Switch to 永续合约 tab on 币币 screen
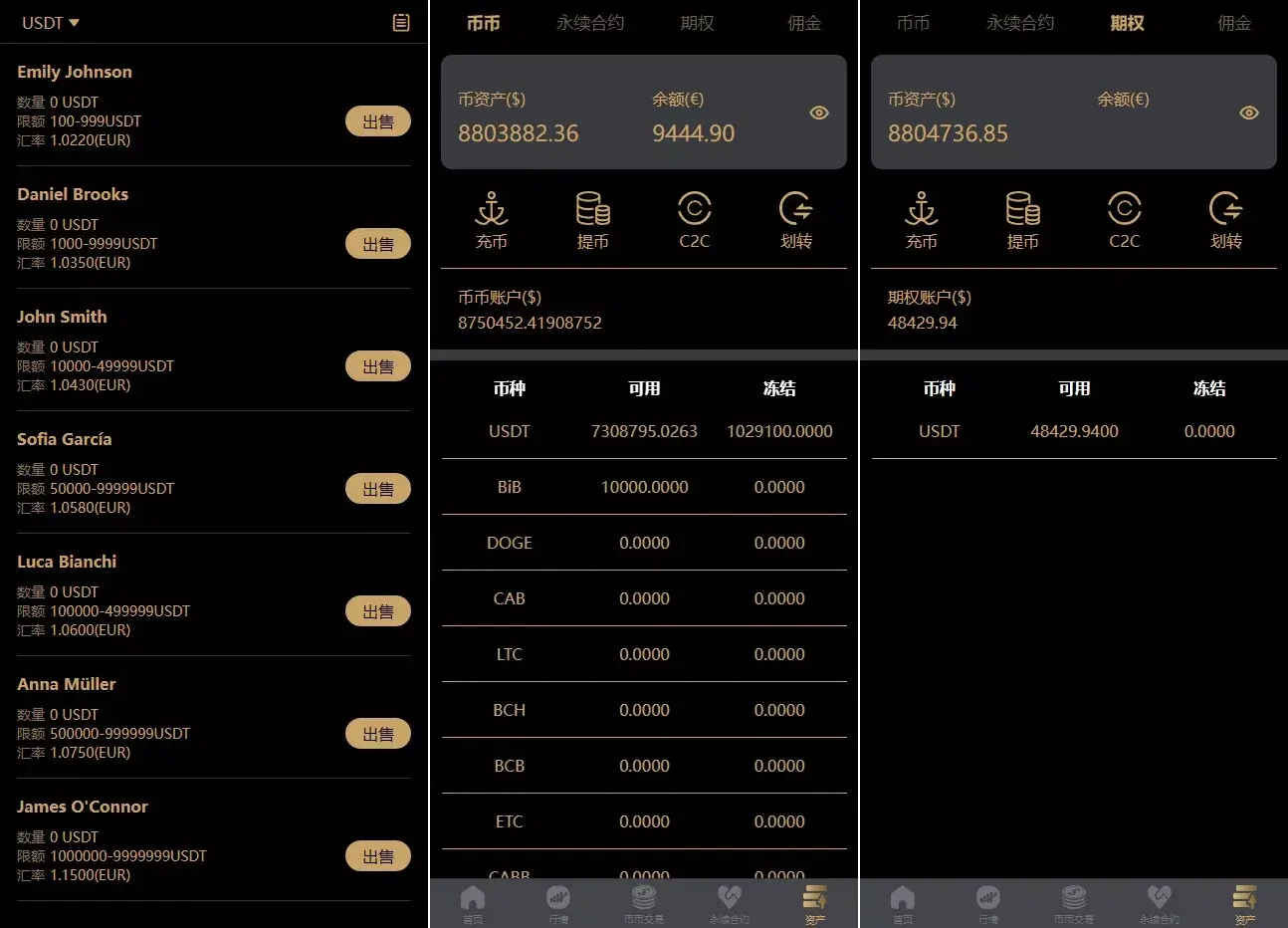1288x928 pixels. pos(590,23)
